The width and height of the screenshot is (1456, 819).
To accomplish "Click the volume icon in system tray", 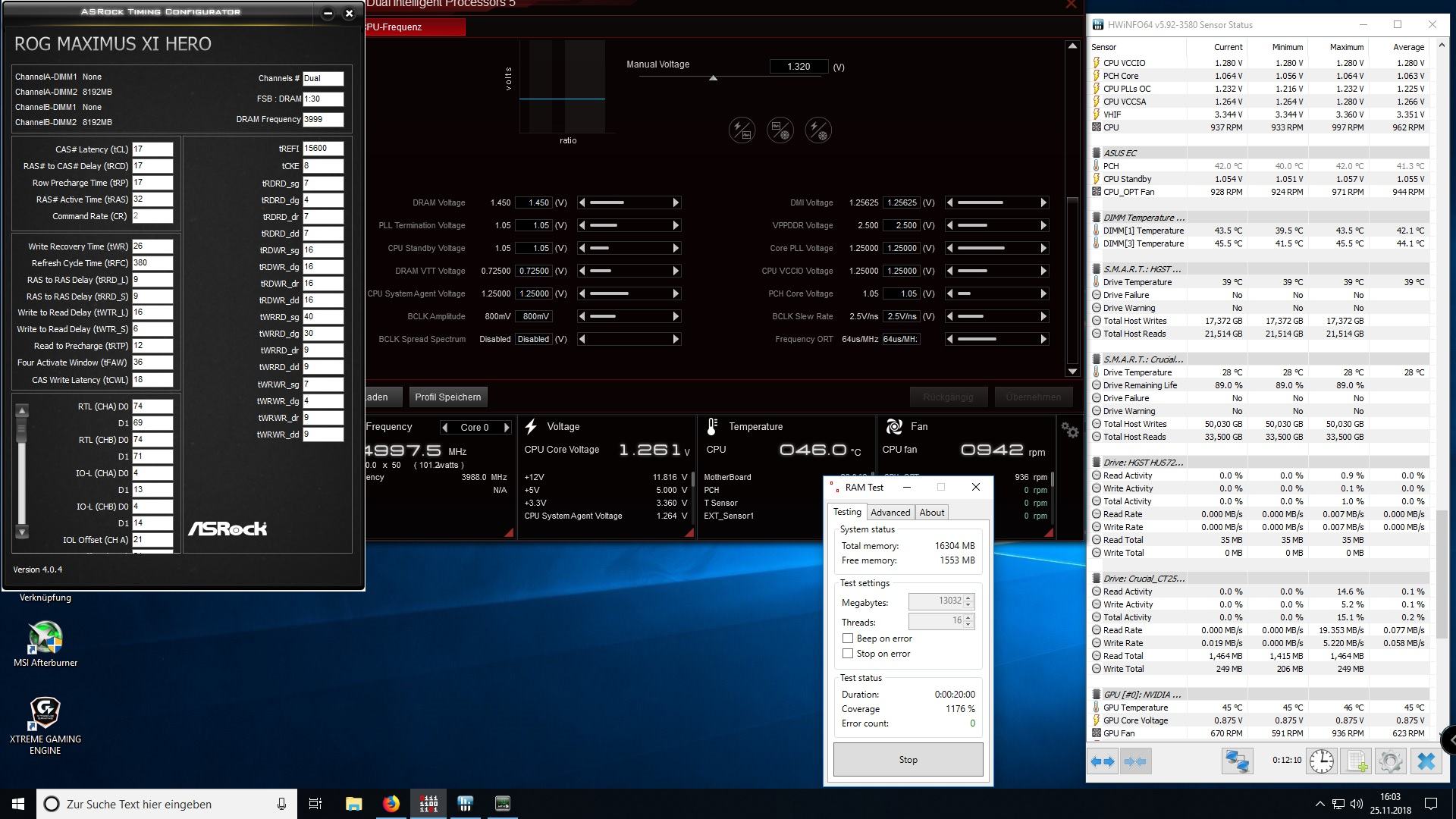I will (1357, 804).
